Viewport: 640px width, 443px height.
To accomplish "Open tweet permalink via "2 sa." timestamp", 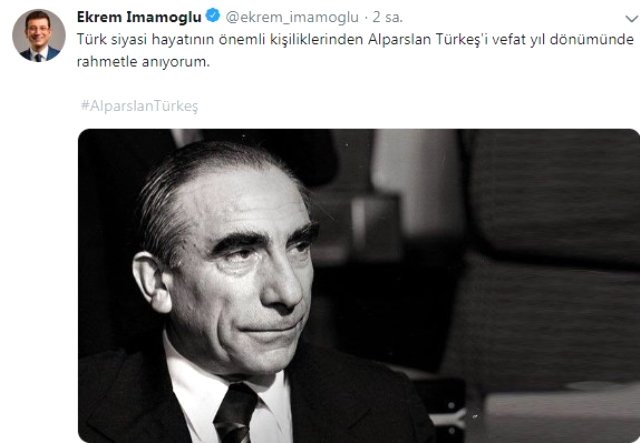I will point(387,17).
